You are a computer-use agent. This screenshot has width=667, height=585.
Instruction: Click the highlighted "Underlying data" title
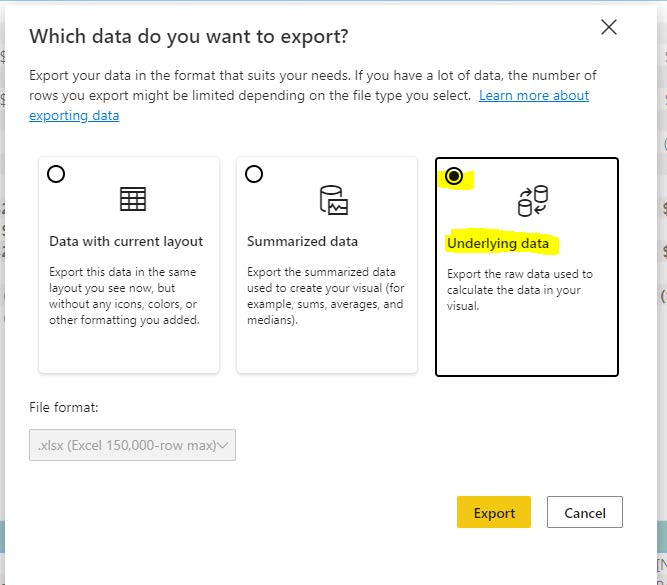tap(498, 243)
